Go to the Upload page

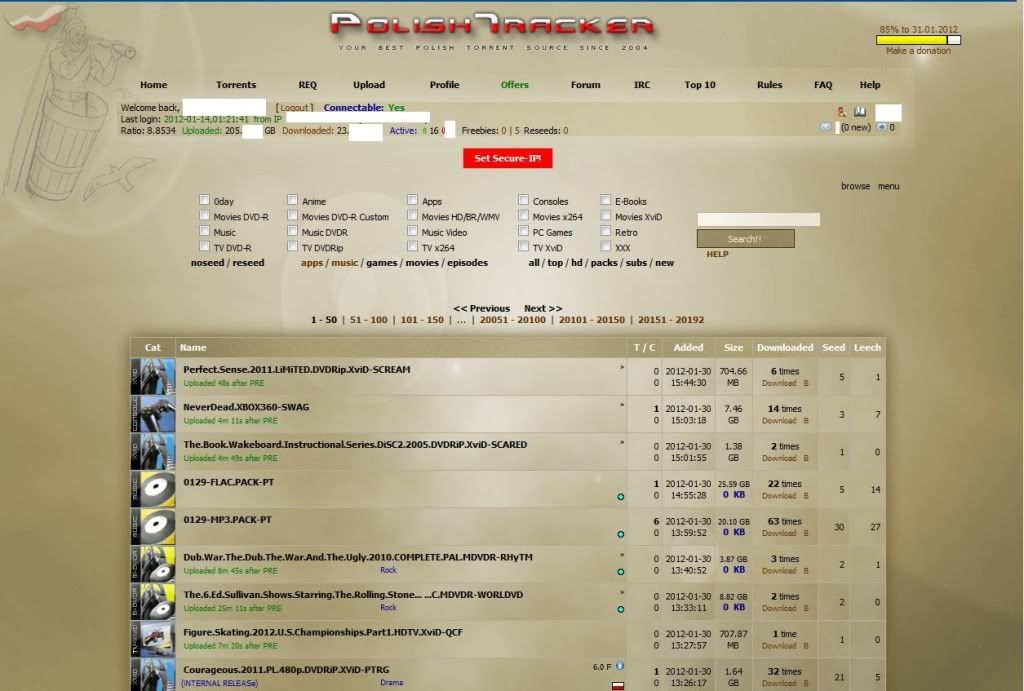coord(369,85)
